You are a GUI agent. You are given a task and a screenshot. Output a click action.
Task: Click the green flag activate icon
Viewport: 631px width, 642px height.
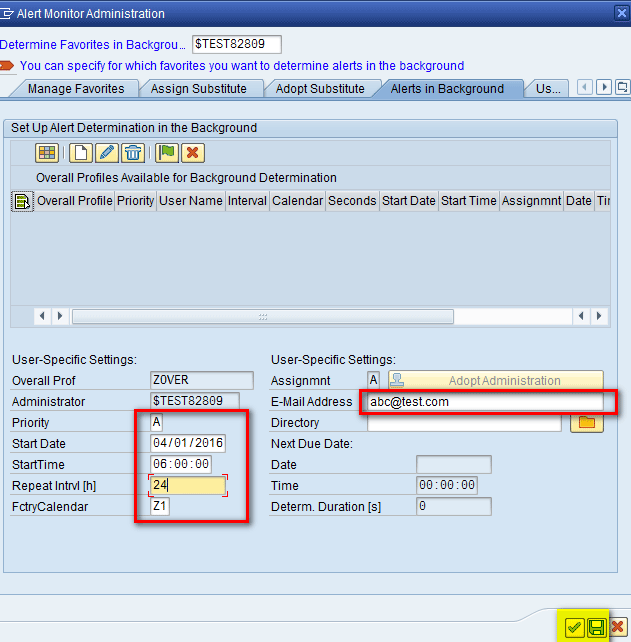167,153
